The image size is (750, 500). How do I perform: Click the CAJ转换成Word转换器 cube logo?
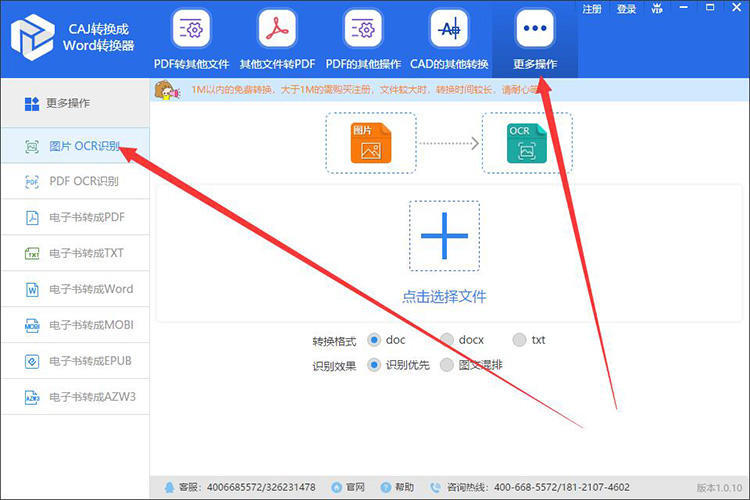click(32, 37)
